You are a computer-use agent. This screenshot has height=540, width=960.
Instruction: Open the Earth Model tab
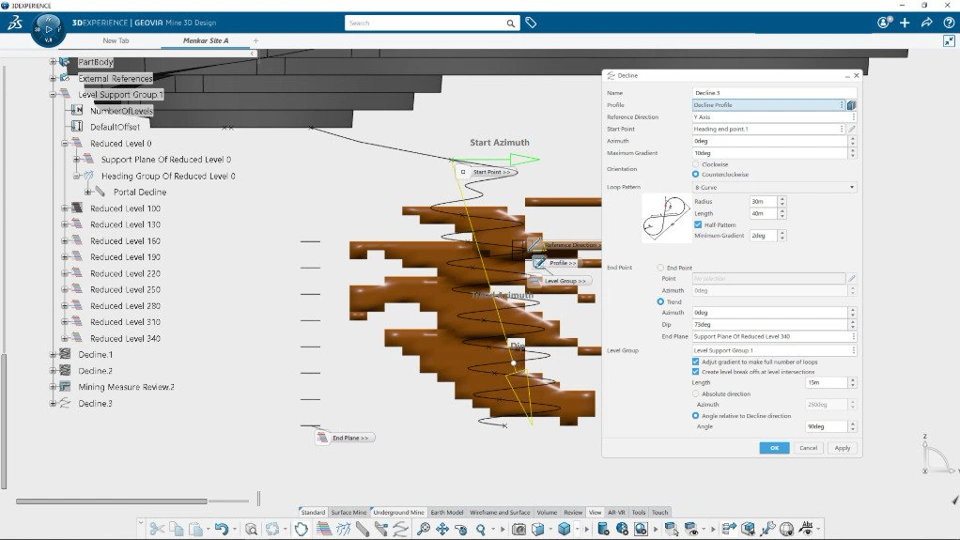pyautogui.click(x=446, y=512)
